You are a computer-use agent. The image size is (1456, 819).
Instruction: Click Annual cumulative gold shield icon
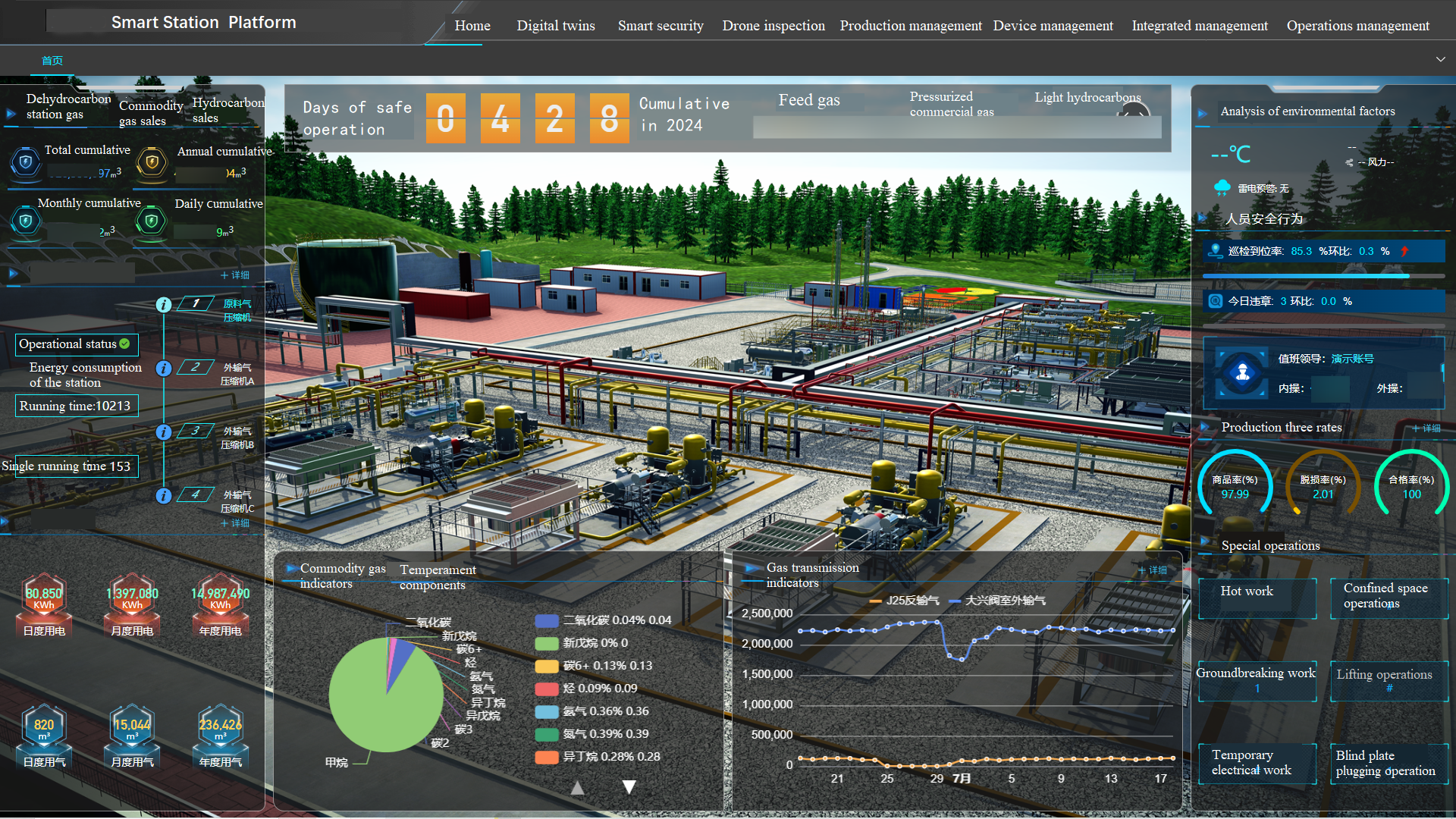pyautogui.click(x=152, y=162)
